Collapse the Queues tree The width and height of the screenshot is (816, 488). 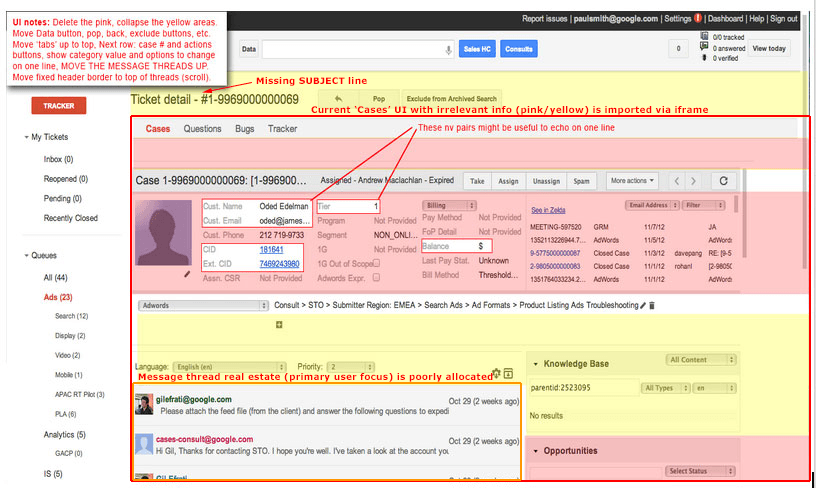[x=26, y=255]
